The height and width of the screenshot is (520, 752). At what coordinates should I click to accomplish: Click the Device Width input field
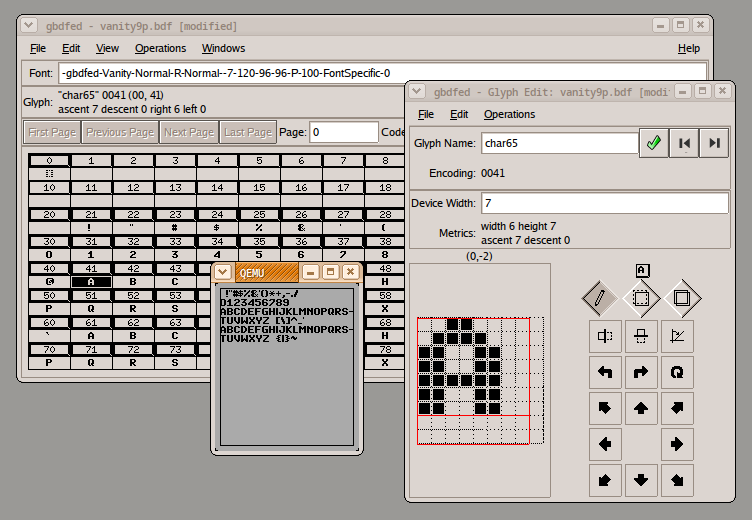click(604, 203)
